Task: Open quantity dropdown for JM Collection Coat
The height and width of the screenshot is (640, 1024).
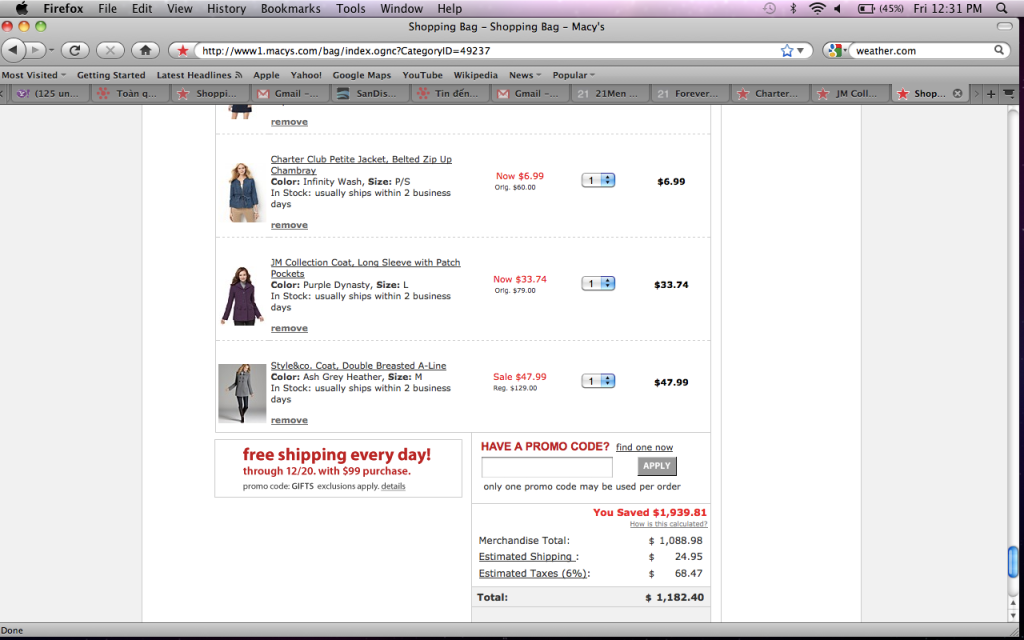Action: click(598, 284)
